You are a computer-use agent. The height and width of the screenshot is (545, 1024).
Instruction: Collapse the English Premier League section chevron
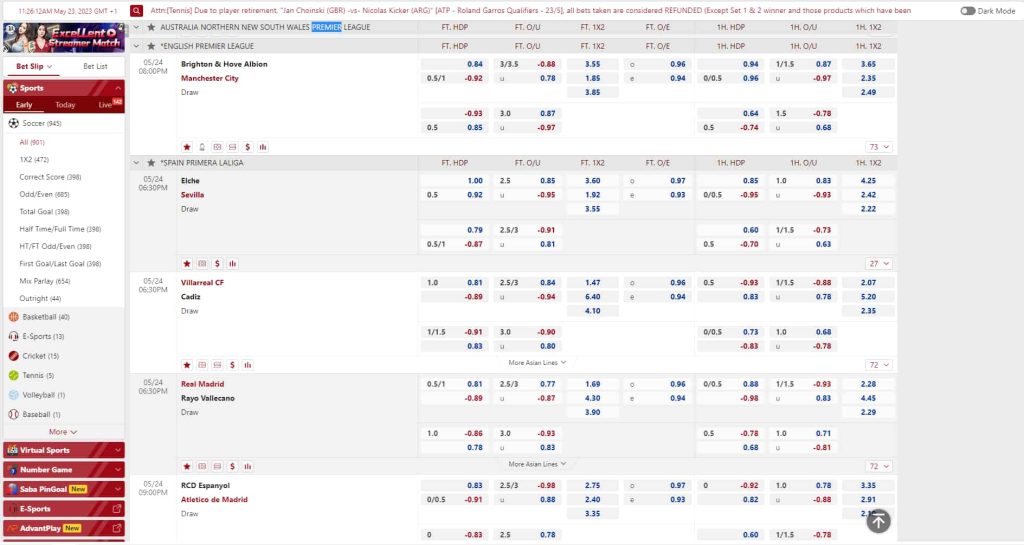(136, 46)
